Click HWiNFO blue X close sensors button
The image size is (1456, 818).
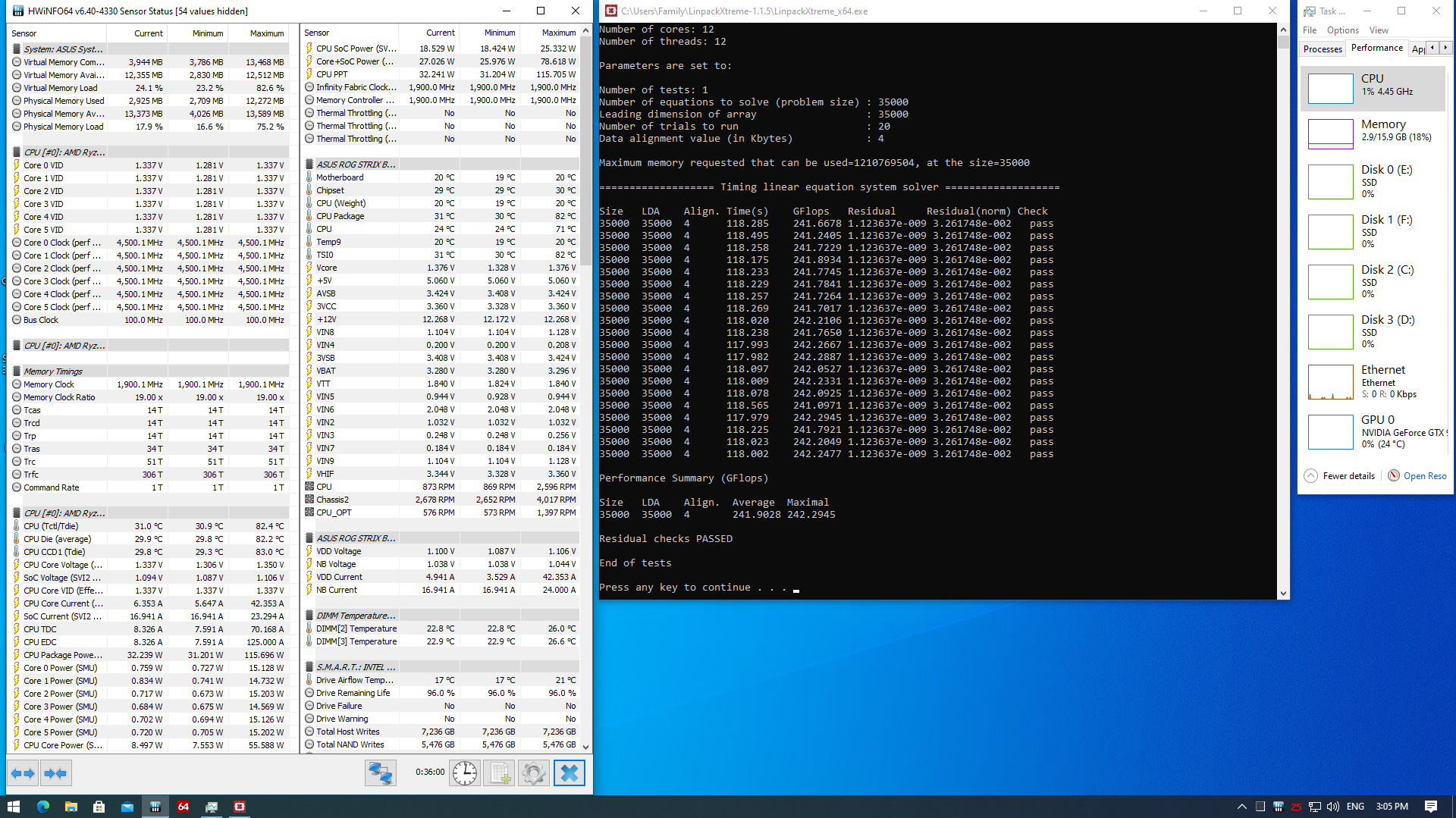click(570, 773)
